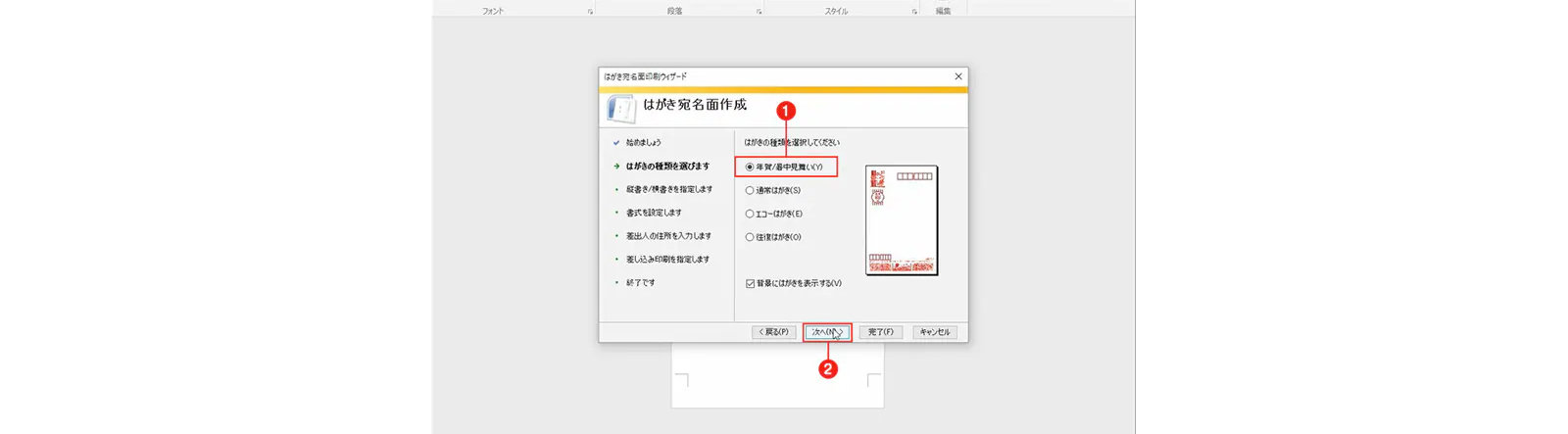Open 差出人の住所を入力します step
Screen dimensions: 1568x434
(x=668, y=236)
